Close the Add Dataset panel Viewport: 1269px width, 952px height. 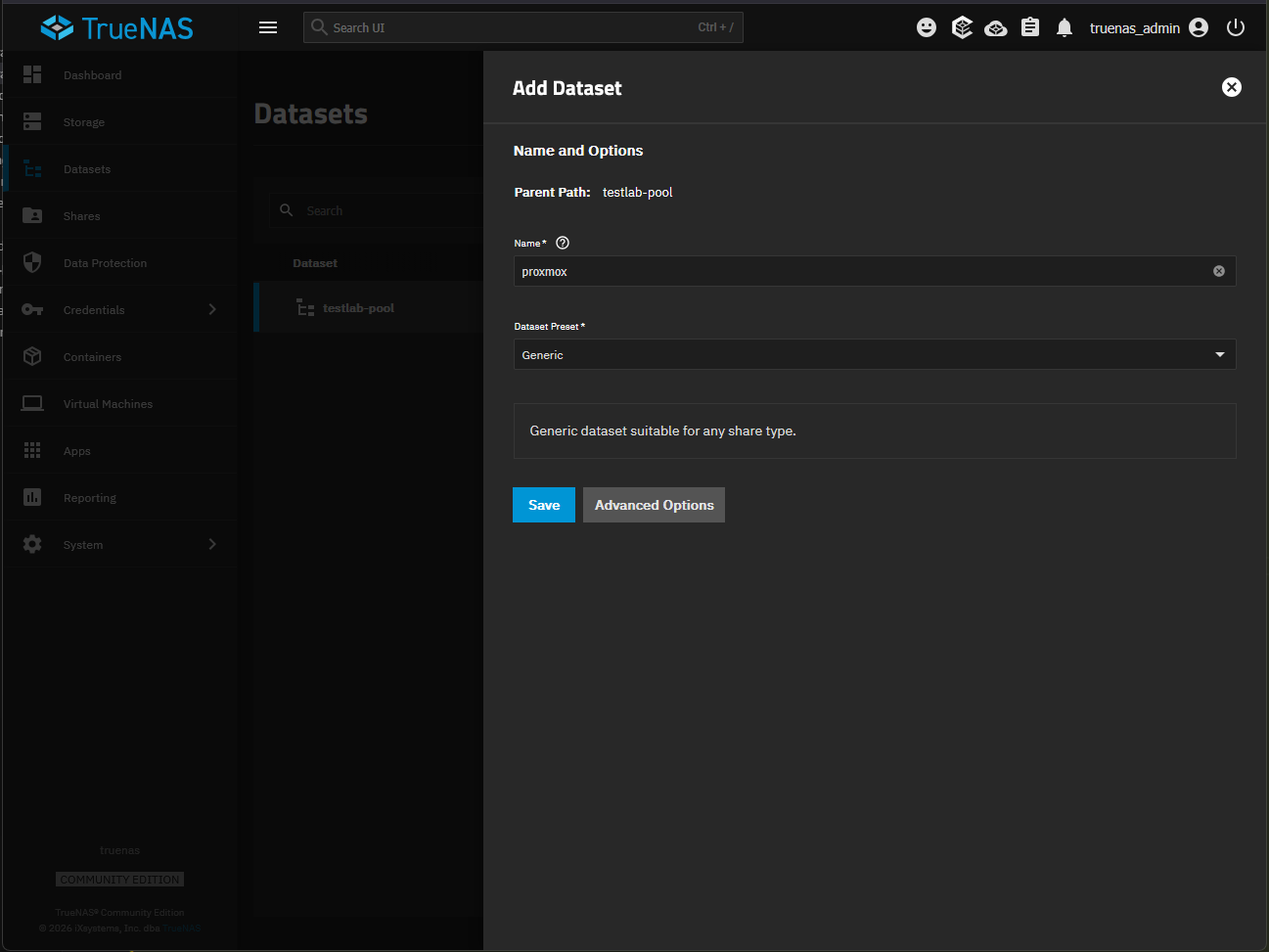click(x=1232, y=87)
